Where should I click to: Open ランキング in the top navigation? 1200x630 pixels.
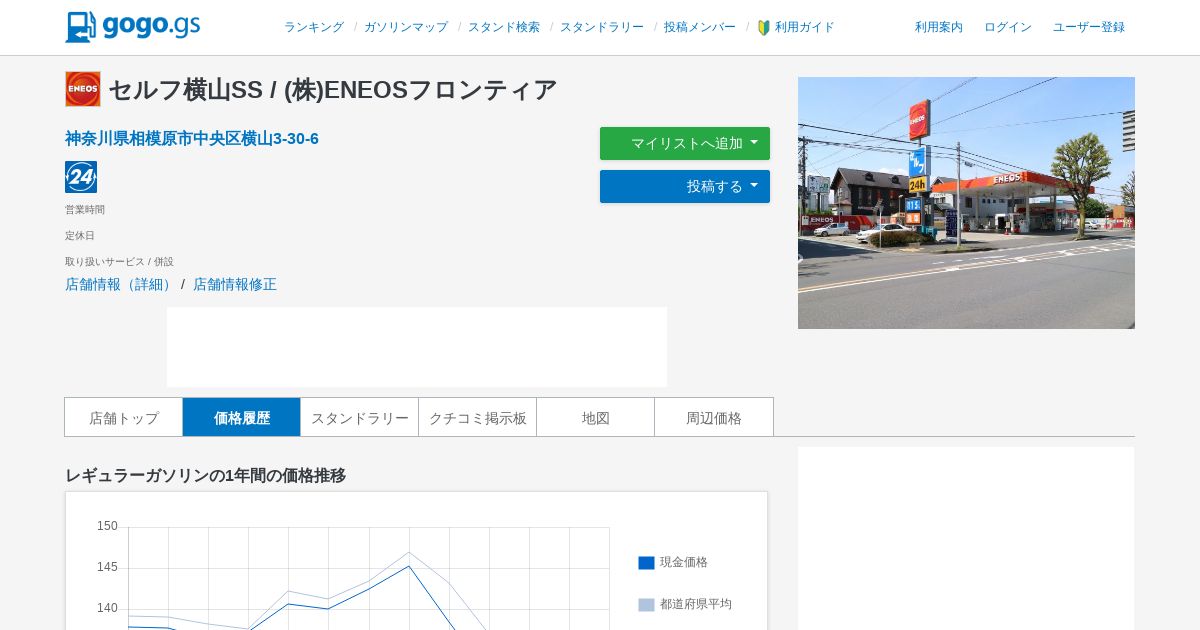(x=314, y=27)
